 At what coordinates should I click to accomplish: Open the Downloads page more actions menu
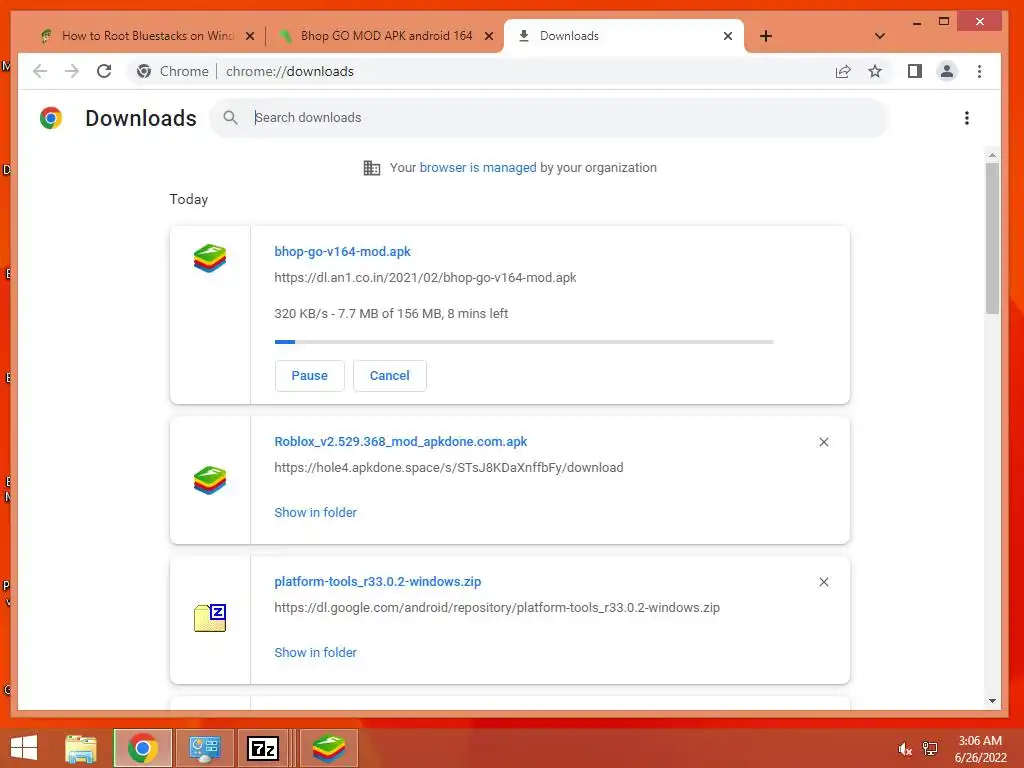(967, 118)
